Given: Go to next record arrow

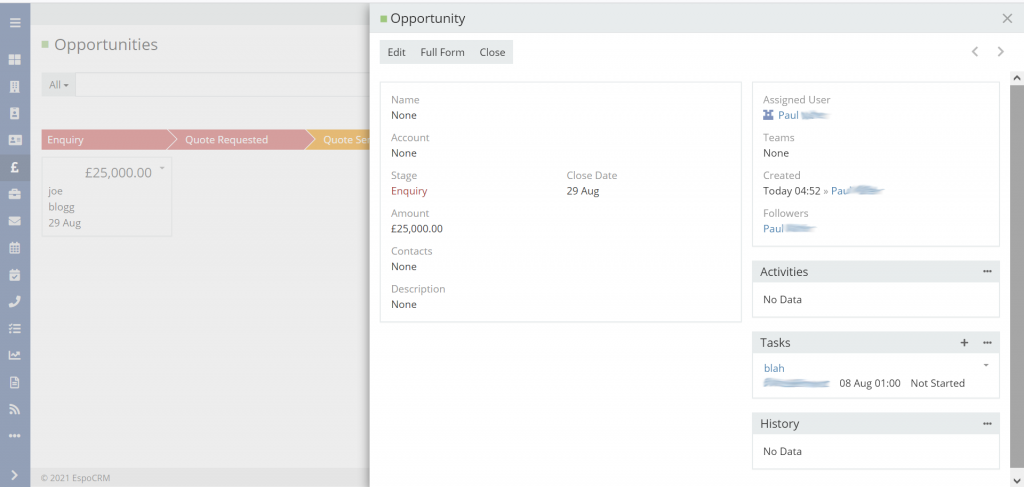Looking at the screenshot, I should click(x=1000, y=52).
